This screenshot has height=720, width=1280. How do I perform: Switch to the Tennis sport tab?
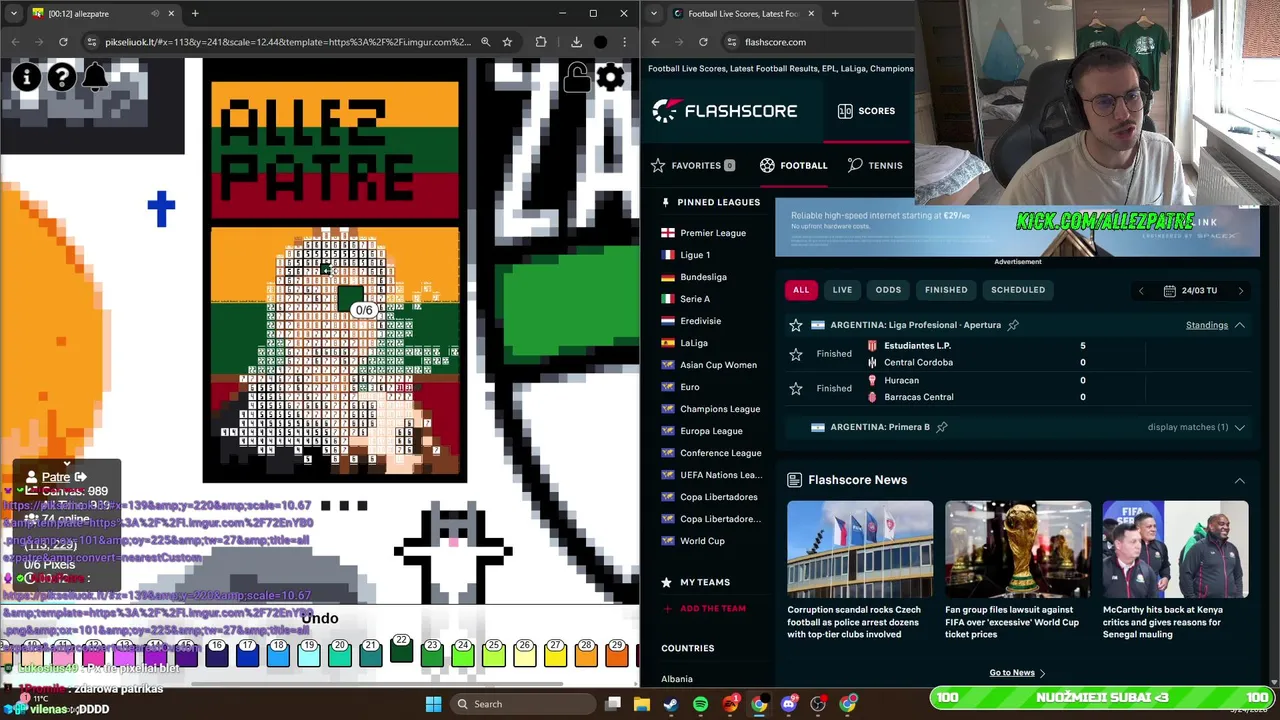875,165
